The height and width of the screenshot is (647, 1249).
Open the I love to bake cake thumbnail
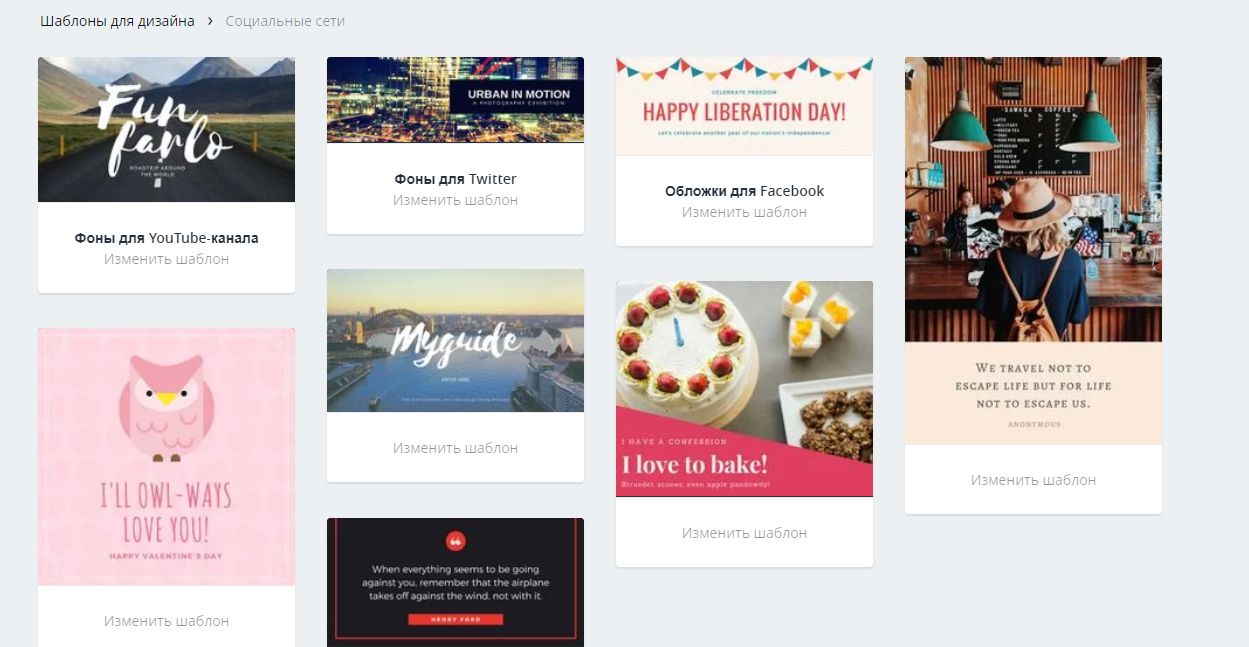[744, 389]
